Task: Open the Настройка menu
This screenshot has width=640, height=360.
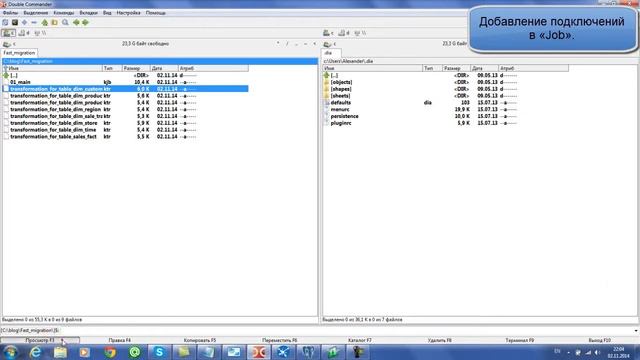Action: click(x=128, y=13)
